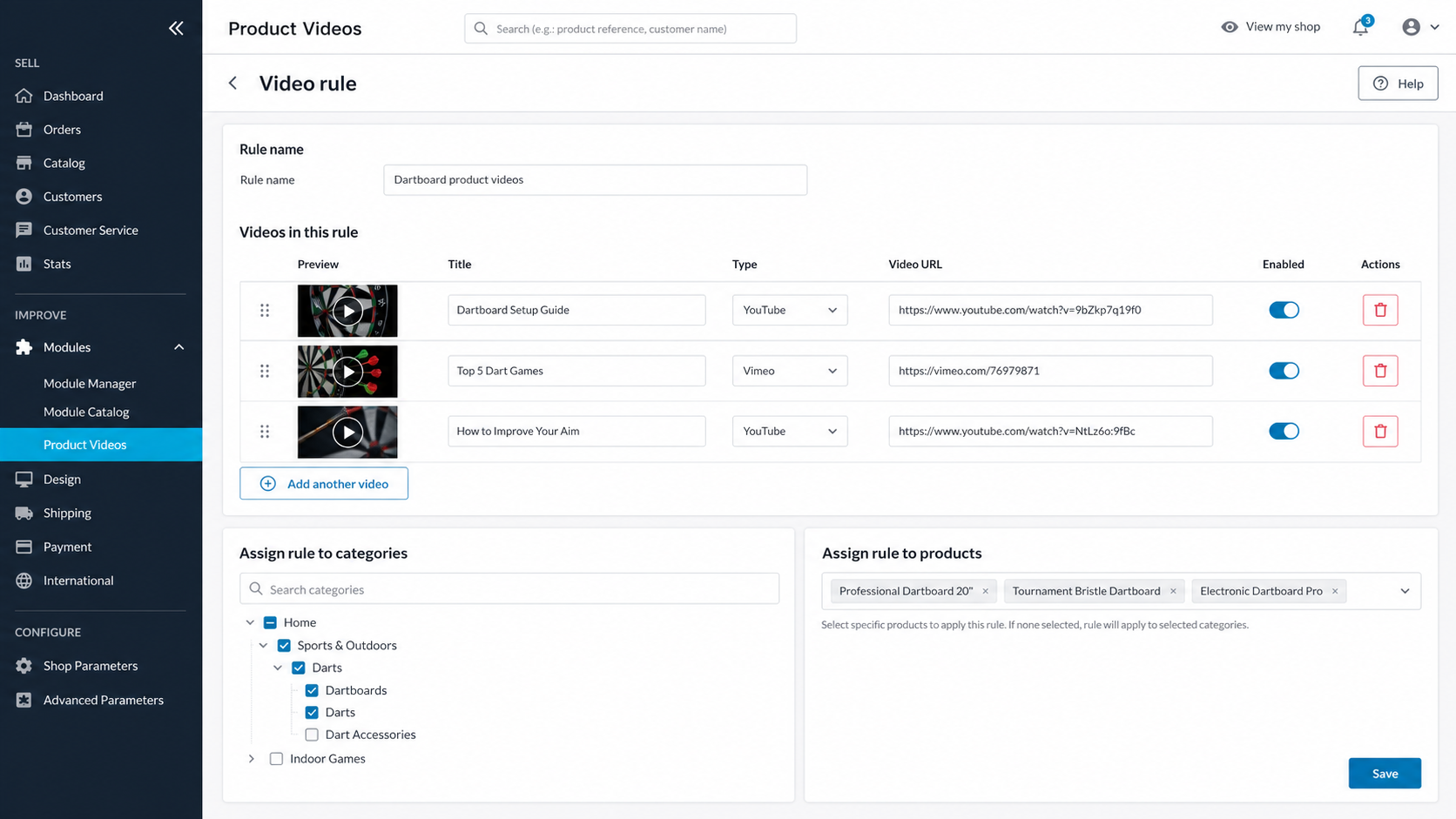Remove Tournament Bristle Dartboard product tag

pyautogui.click(x=1173, y=591)
